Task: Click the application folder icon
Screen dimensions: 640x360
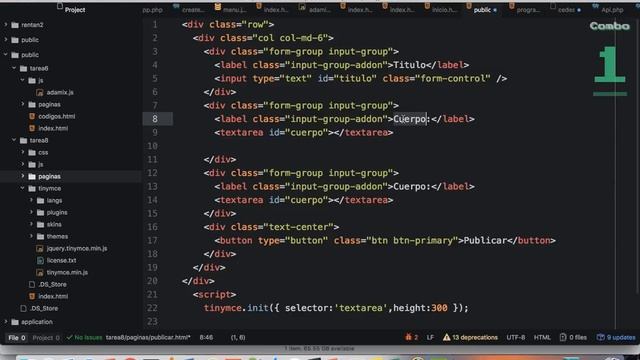Action: point(15,322)
